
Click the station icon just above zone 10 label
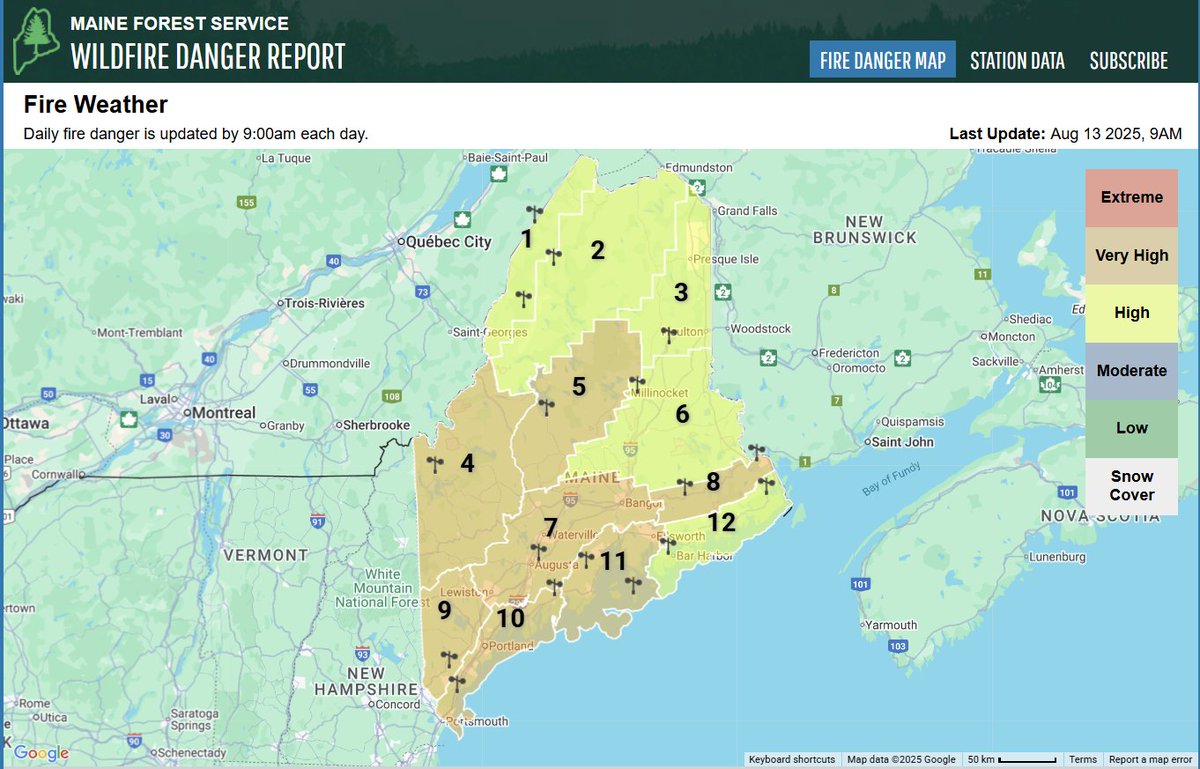[x=554, y=586]
